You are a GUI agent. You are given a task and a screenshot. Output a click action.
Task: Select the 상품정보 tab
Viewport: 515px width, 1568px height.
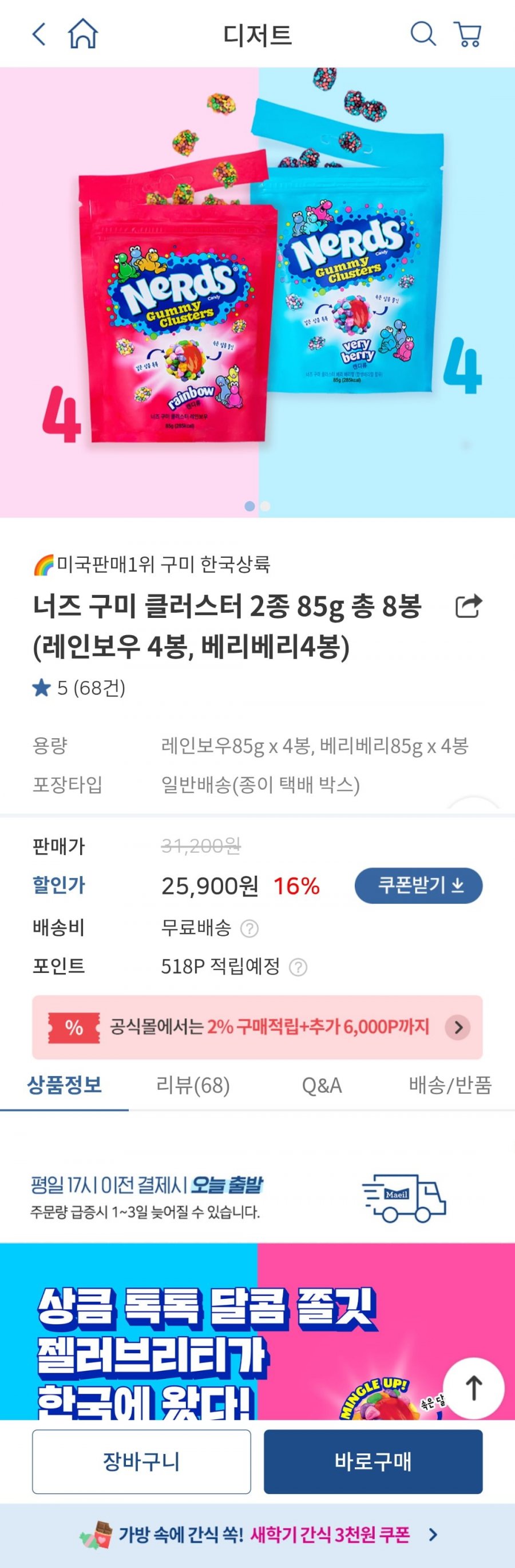65,1085
